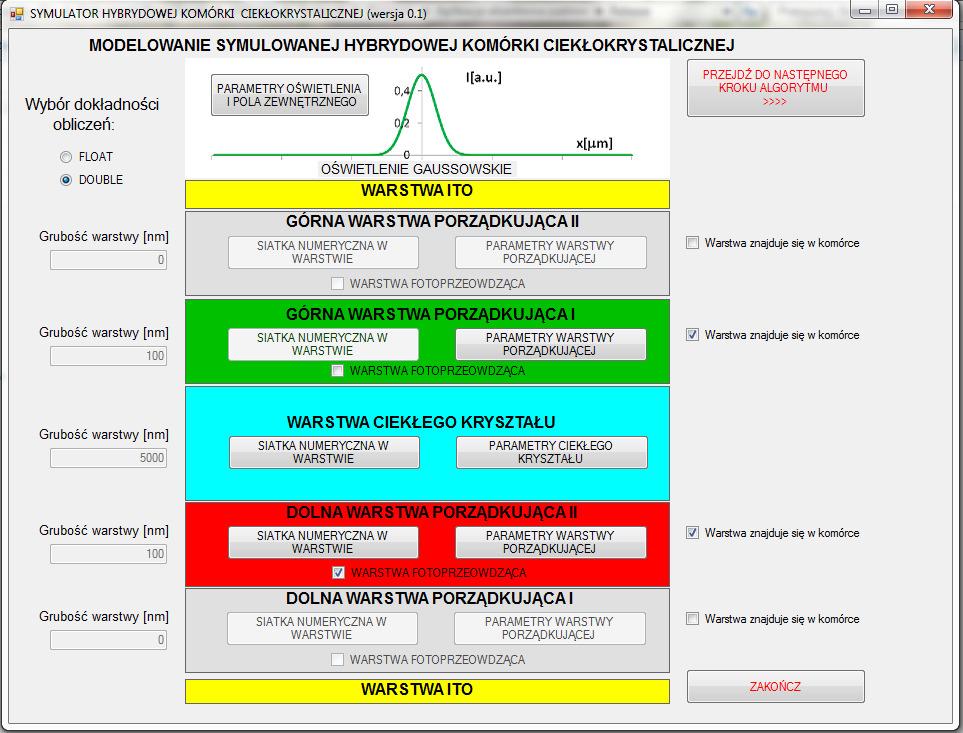Screen dimensions: 963x733
Task: Click PRZEJDŹ DO NASTĘPNEGO KROKU ALGORYTMU button
Action: click(775, 88)
